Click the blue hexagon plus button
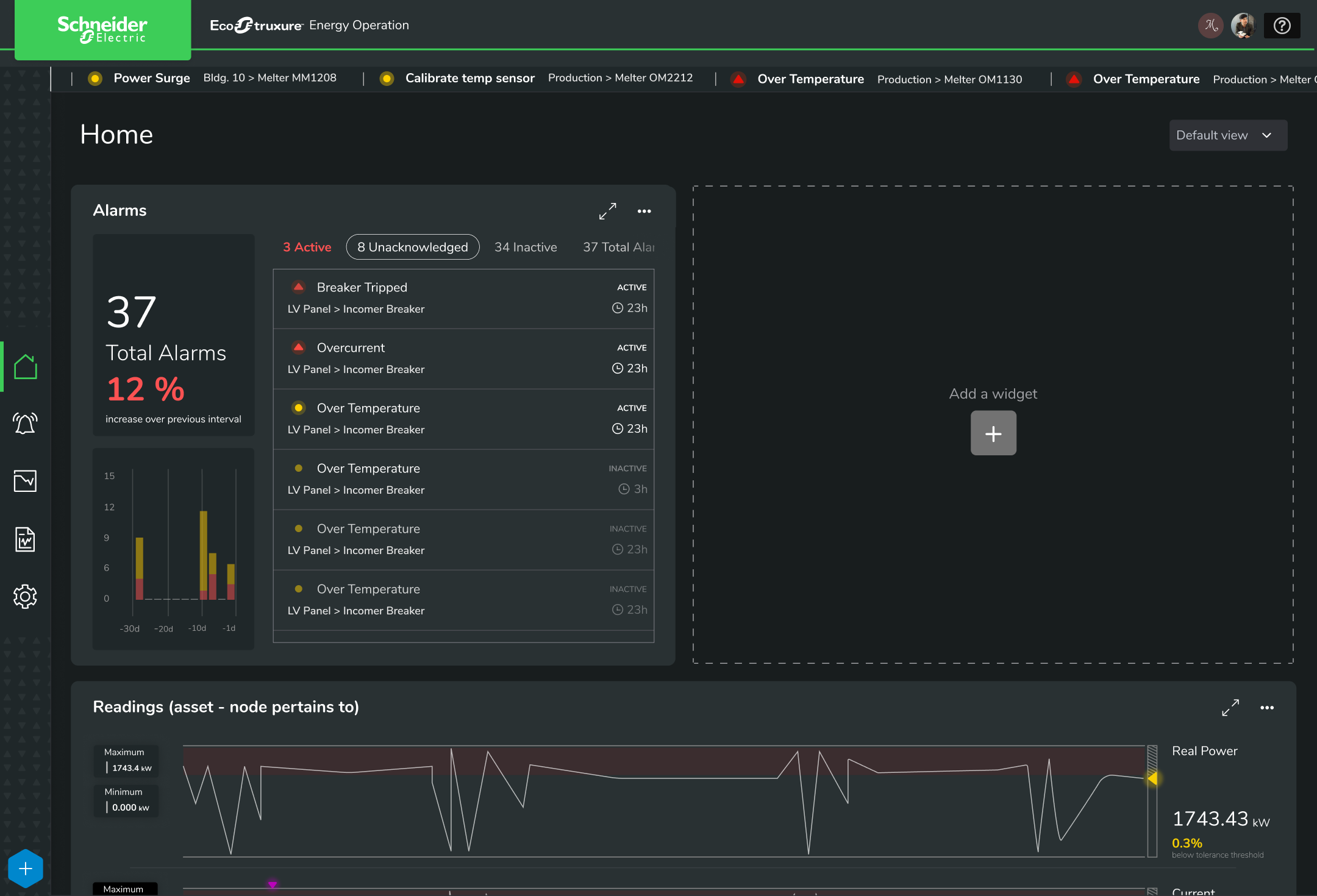This screenshot has height=896, width=1317. coord(26,869)
